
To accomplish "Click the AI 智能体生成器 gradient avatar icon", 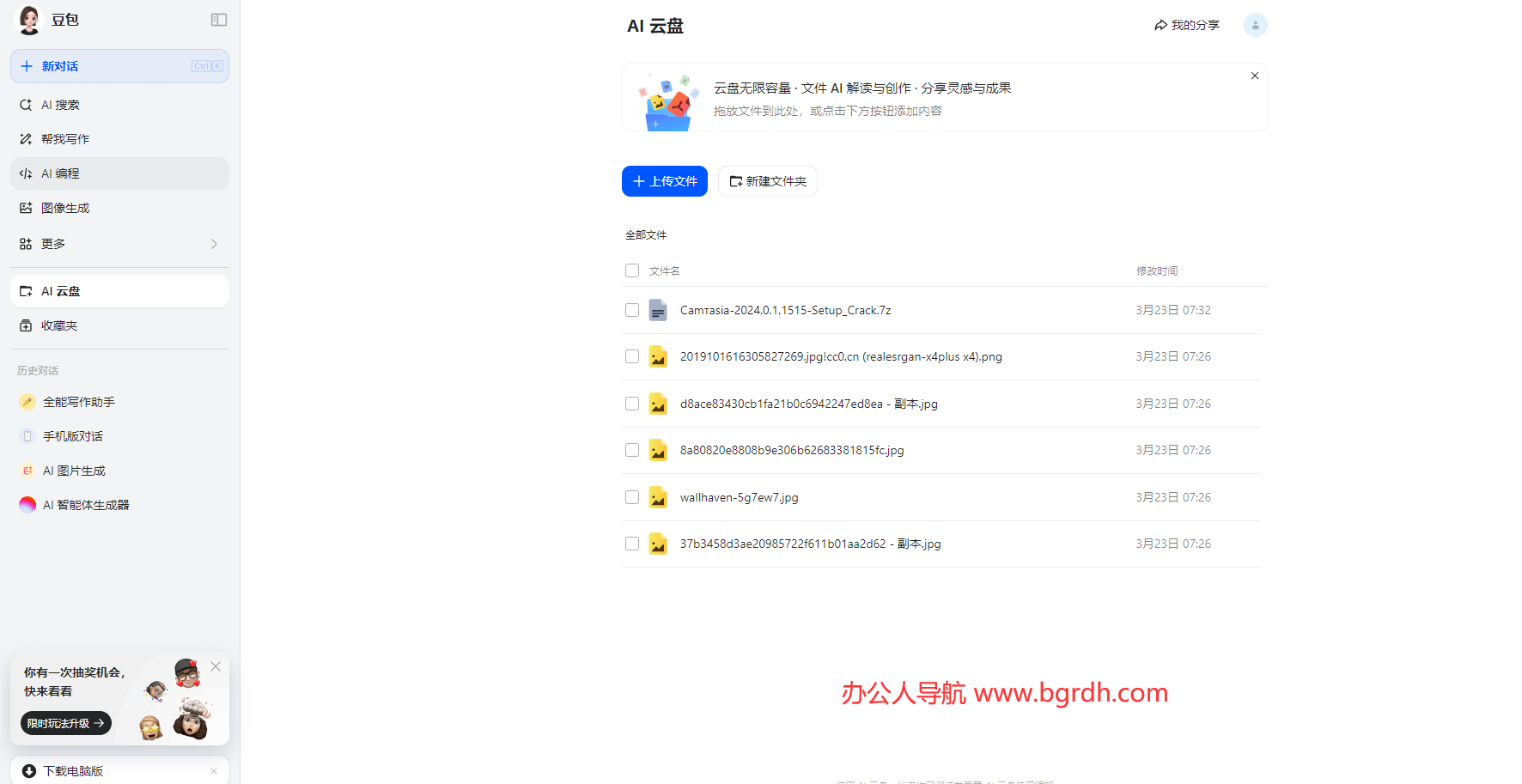I will (27, 505).
